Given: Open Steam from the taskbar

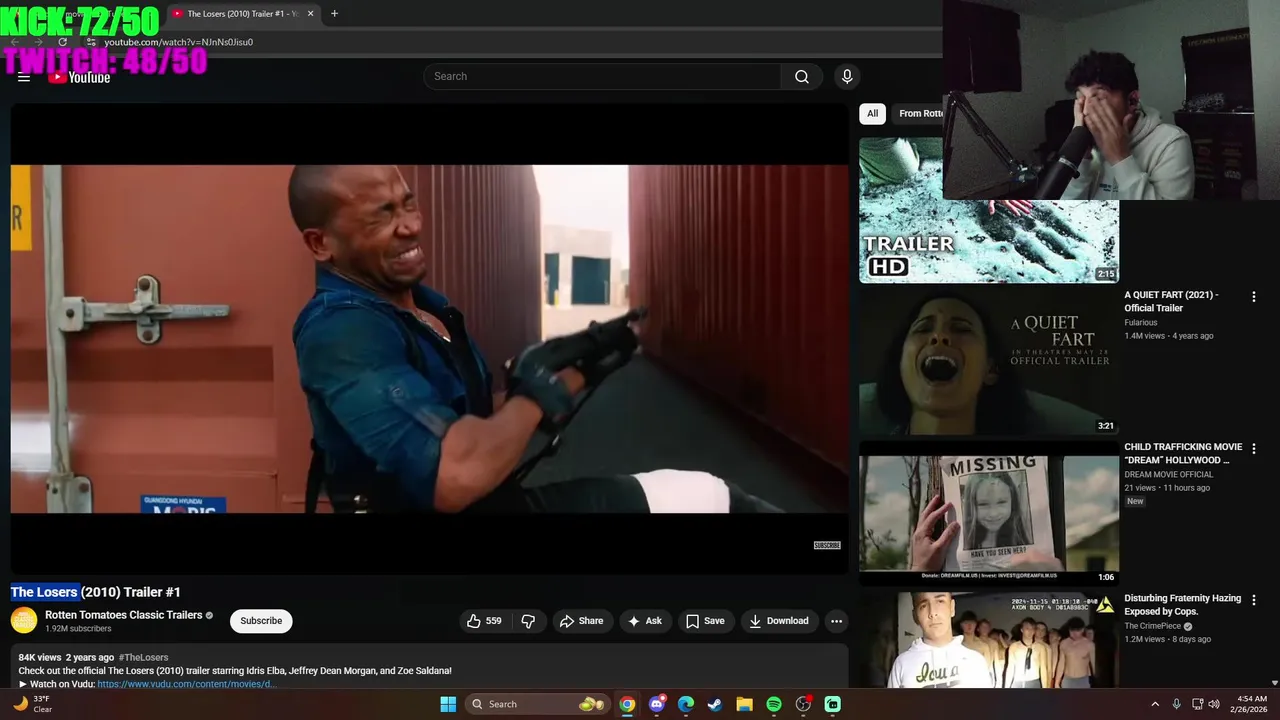Looking at the screenshot, I should point(715,704).
